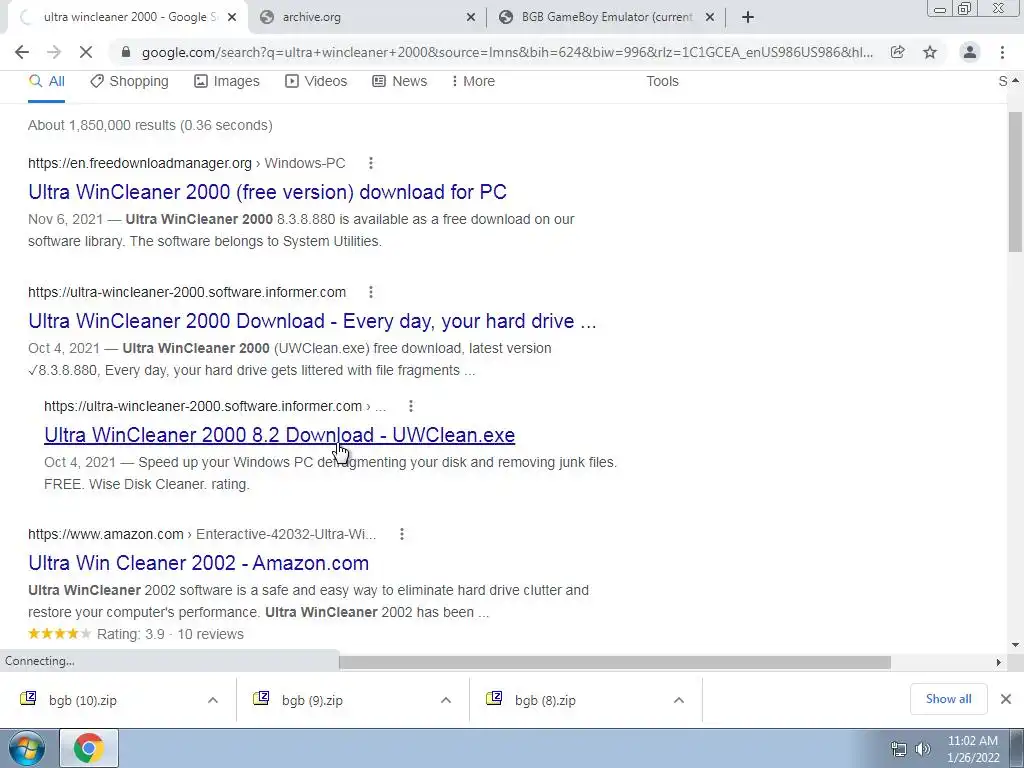1024x768 pixels.
Task: Open Ultra WinCleaner 2000 (free version) download link
Action: pos(267,191)
